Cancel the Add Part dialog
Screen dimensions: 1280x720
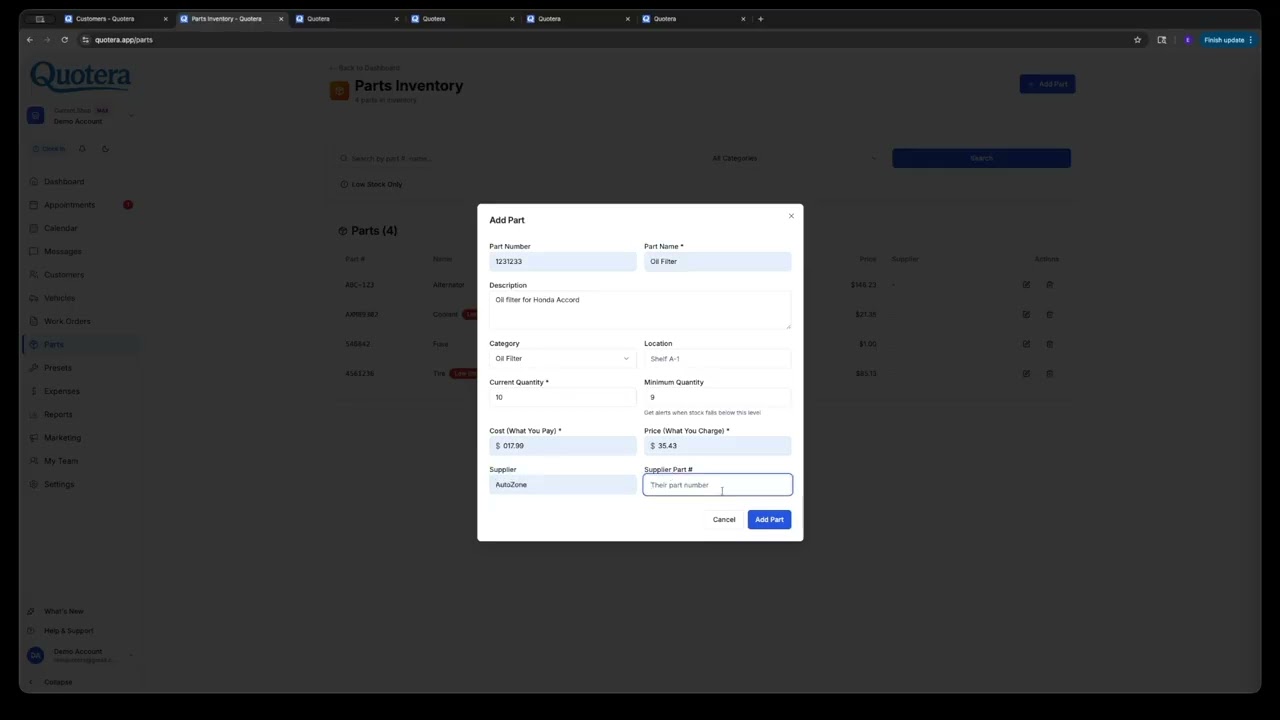[x=724, y=520]
